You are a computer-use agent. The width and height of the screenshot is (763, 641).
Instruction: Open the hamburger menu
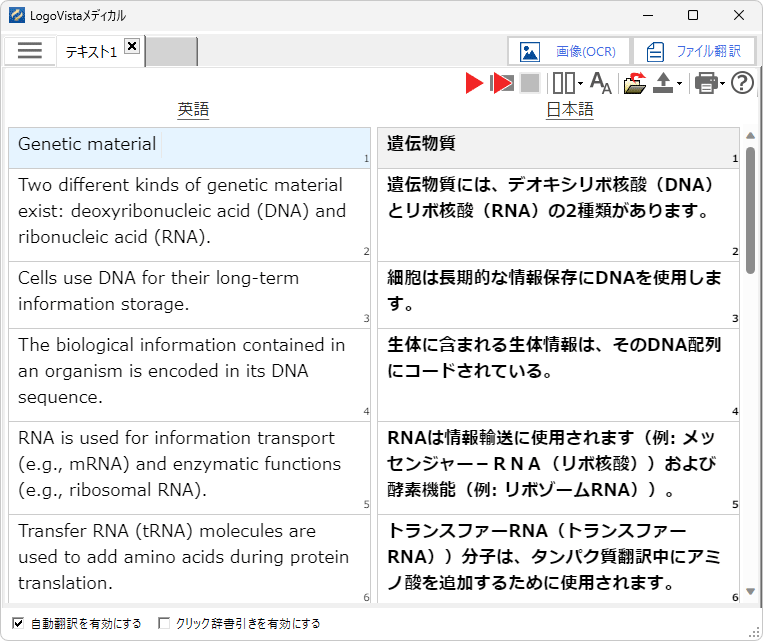point(30,51)
